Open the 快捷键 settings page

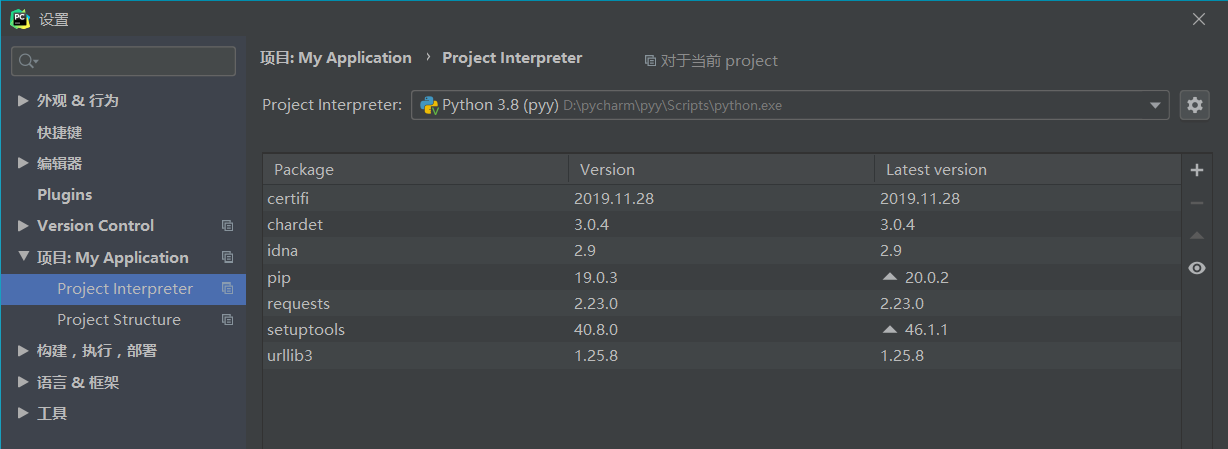tap(59, 132)
